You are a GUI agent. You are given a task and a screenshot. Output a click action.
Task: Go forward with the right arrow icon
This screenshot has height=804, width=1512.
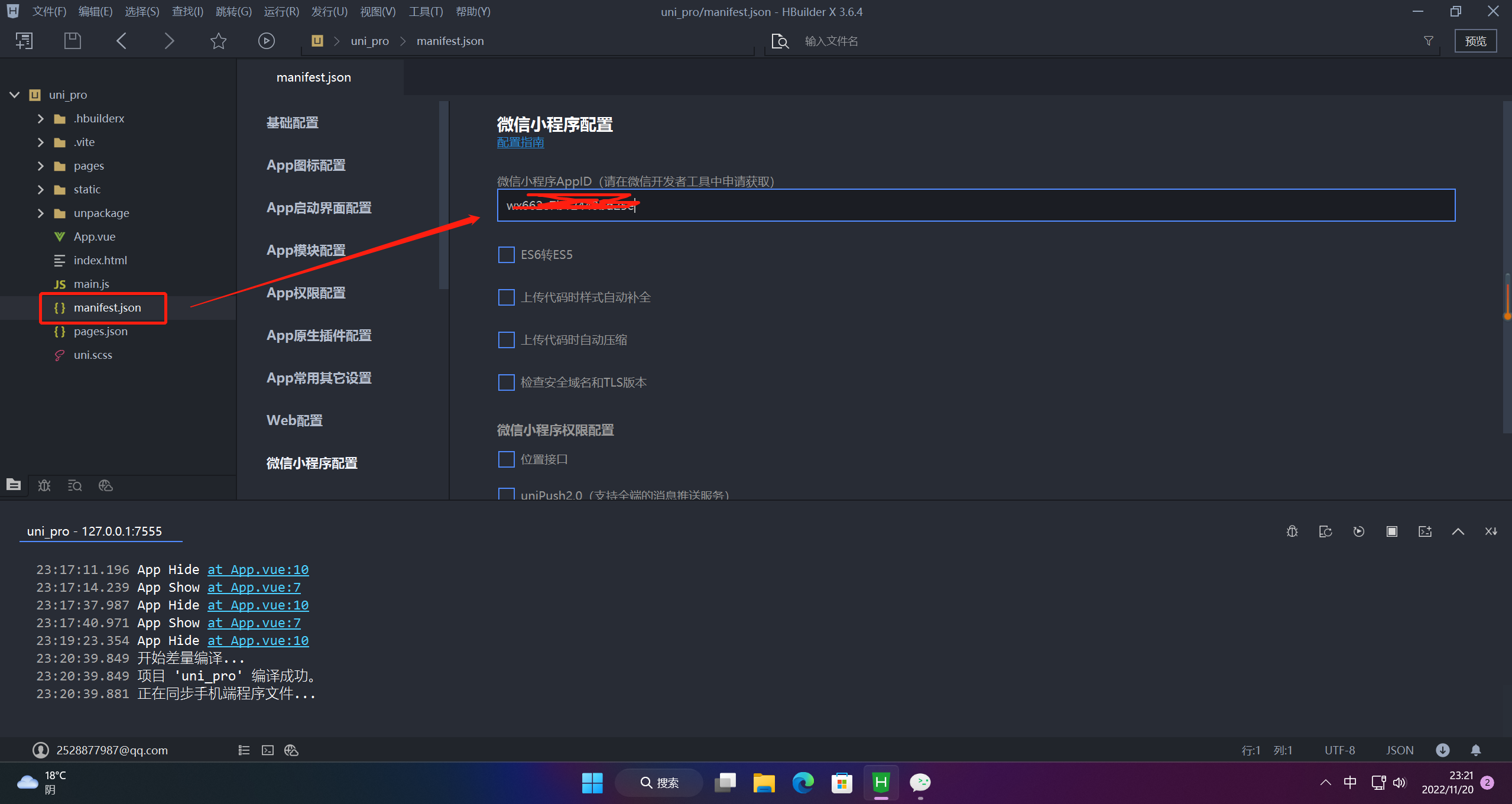[169, 41]
